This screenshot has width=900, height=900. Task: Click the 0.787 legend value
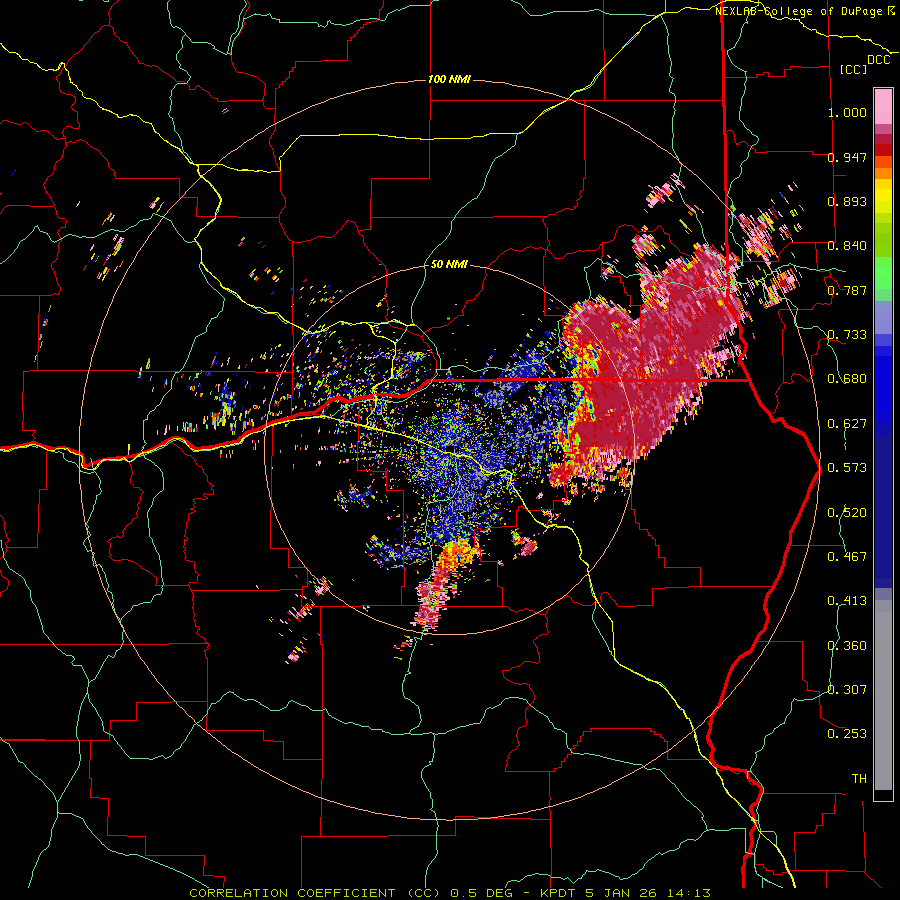click(847, 290)
